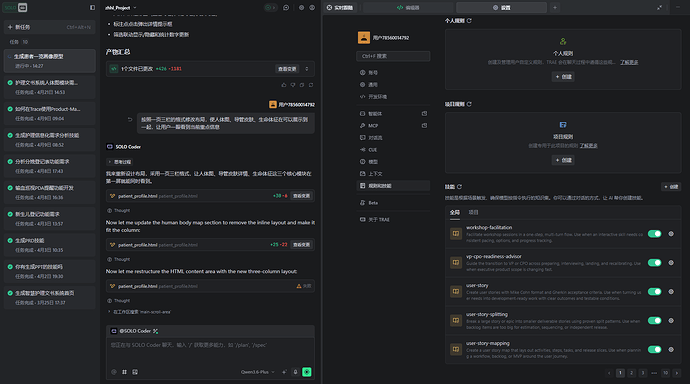Expand Thought above 'update the human body map'
This screenshot has height=384, width=690.
coord(119,211)
